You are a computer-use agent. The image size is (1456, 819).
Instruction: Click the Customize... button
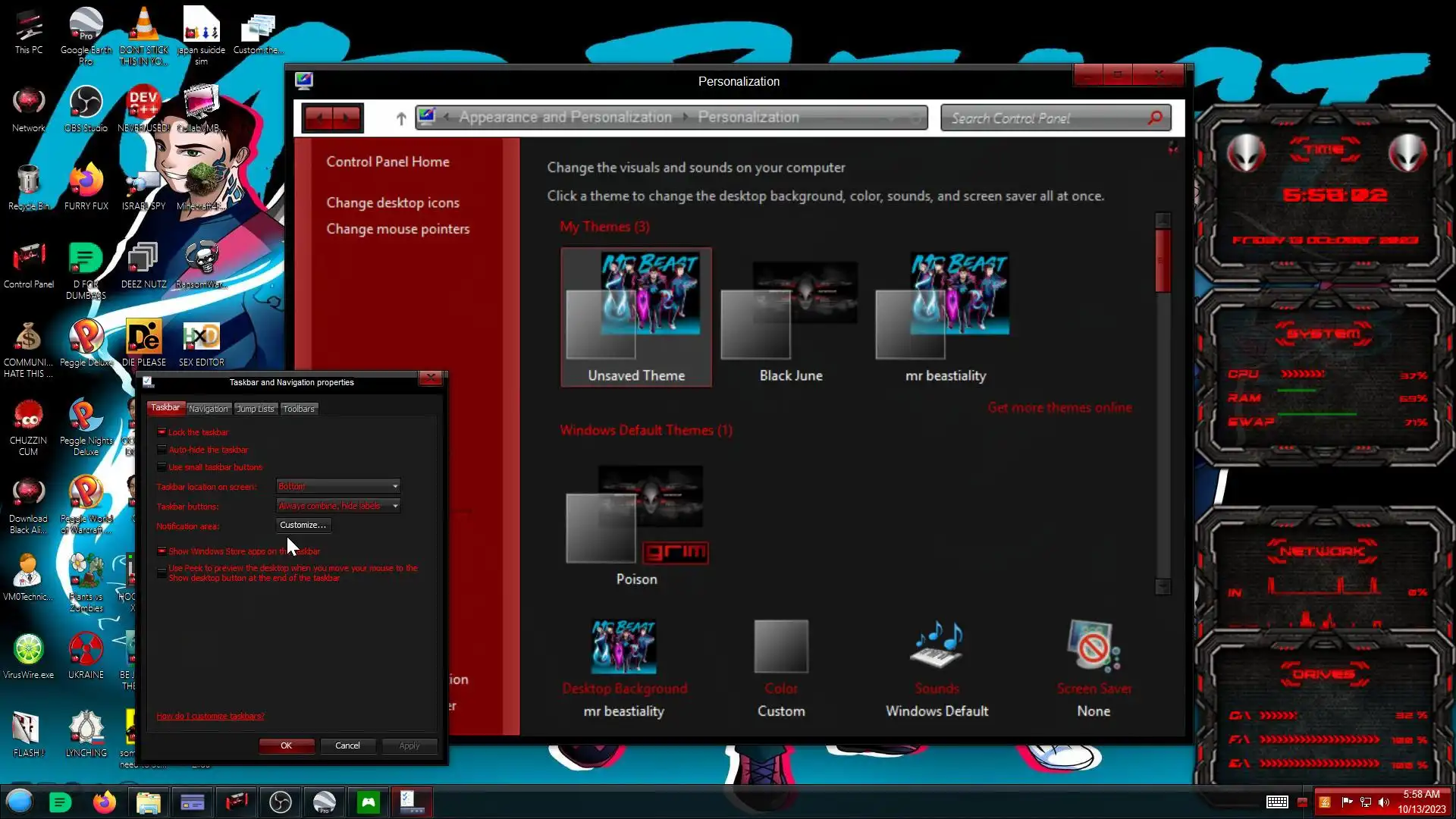click(x=303, y=525)
